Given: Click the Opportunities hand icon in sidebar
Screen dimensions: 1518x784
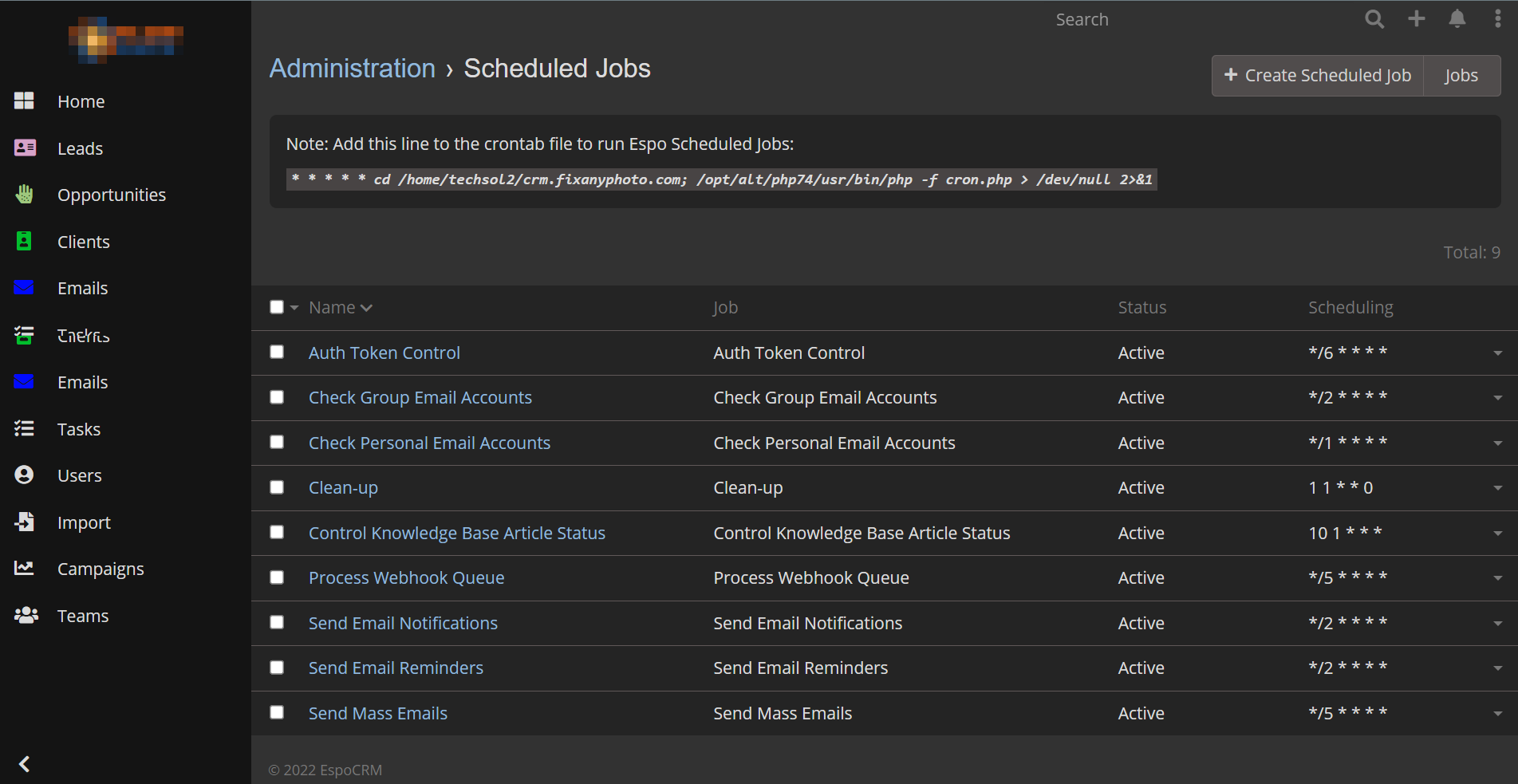Looking at the screenshot, I should point(25,195).
